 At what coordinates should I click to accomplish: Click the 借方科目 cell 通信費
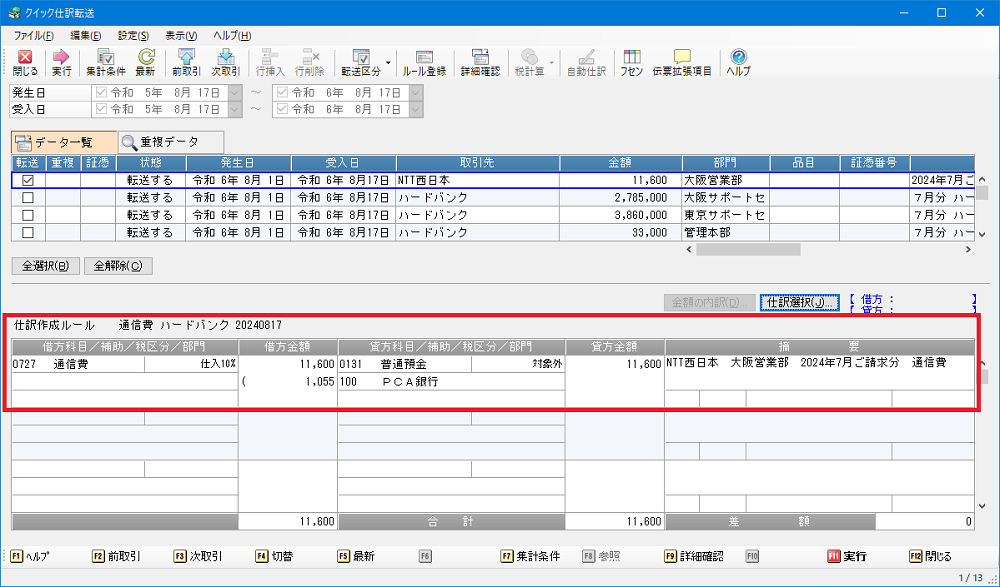(78, 364)
